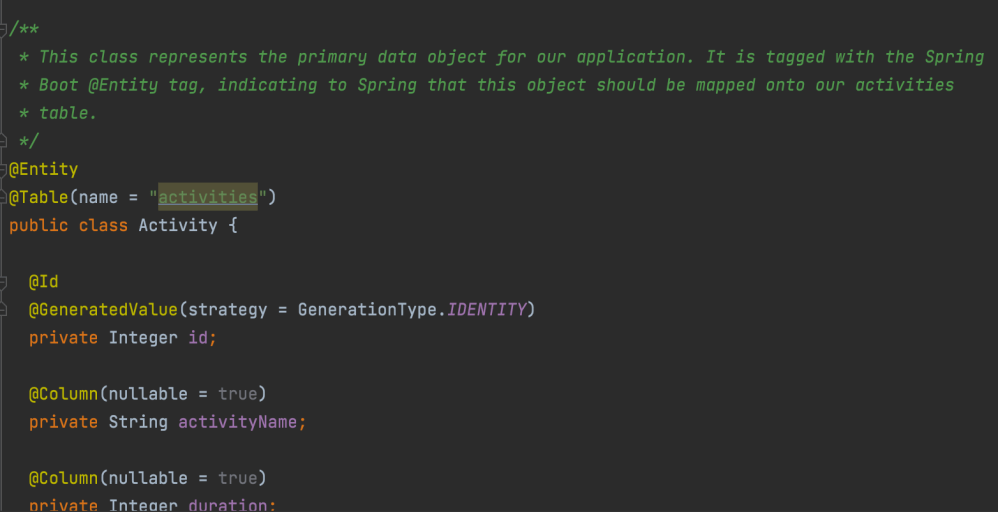Click the fold end marker at comment close

tap(5, 142)
